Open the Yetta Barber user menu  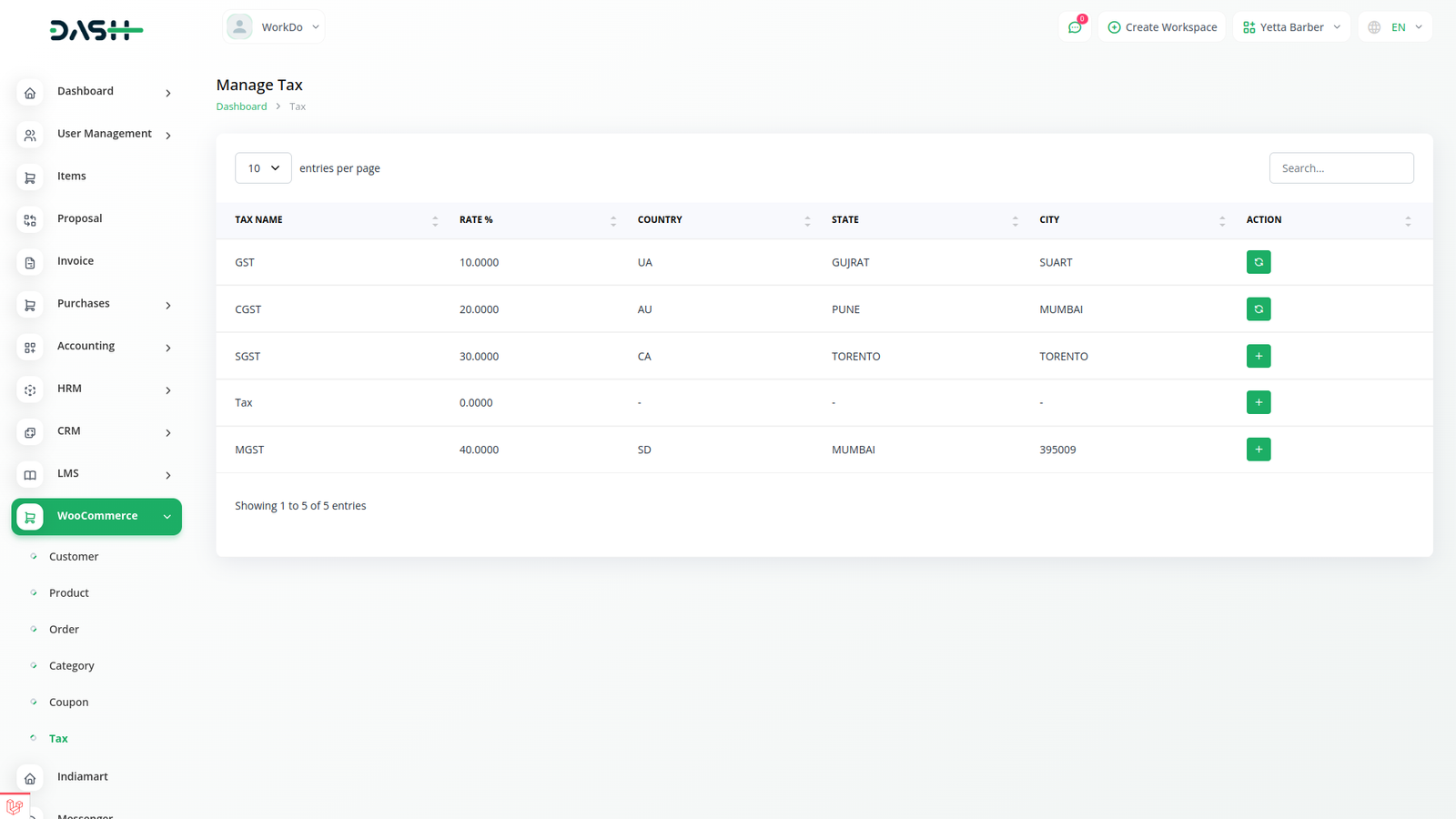(x=1291, y=27)
